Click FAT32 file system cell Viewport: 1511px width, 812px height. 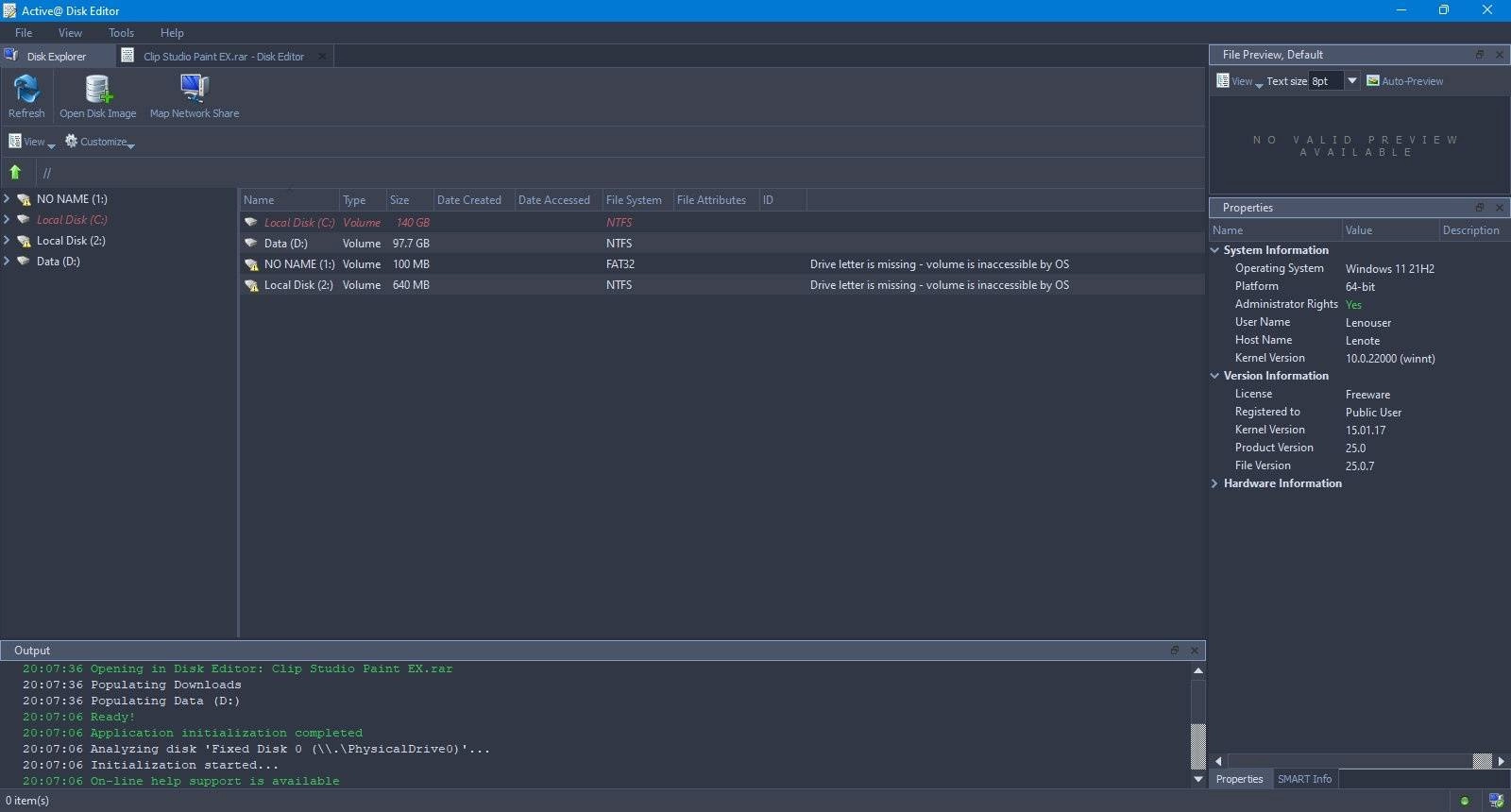[x=620, y=264]
